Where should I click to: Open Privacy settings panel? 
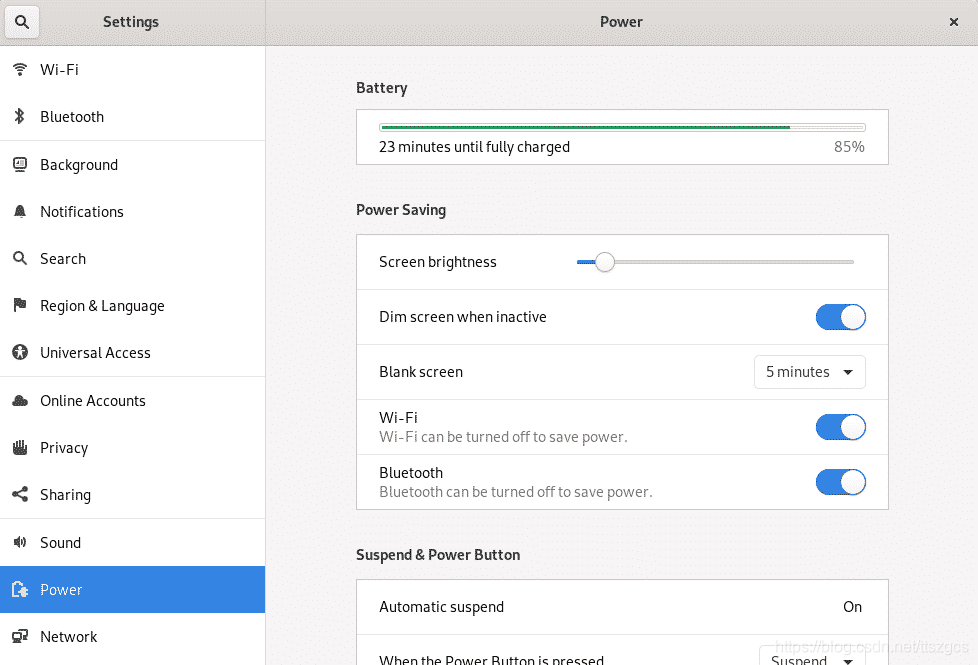pos(132,448)
